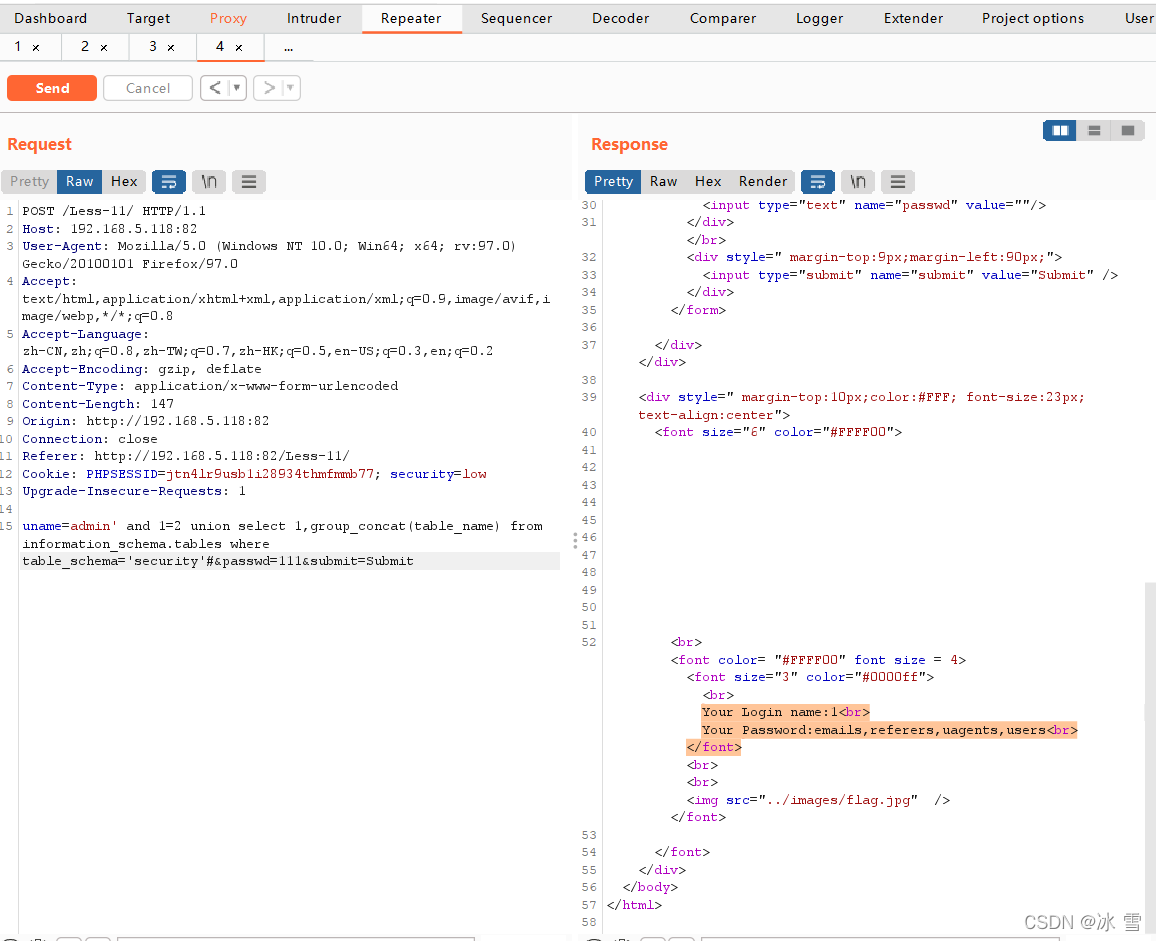Close Repeater tab 2
Image resolution: width=1156 pixels, height=941 pixels.
coord(104,48)
